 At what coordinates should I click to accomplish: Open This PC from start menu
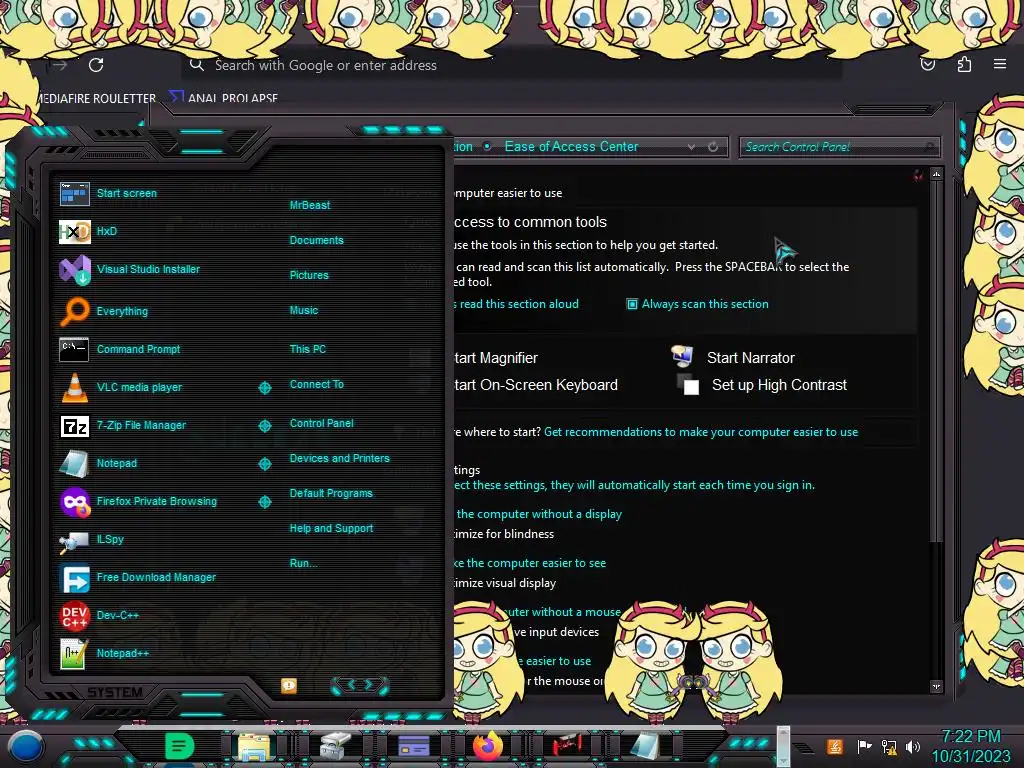click(x=308, y=349)
